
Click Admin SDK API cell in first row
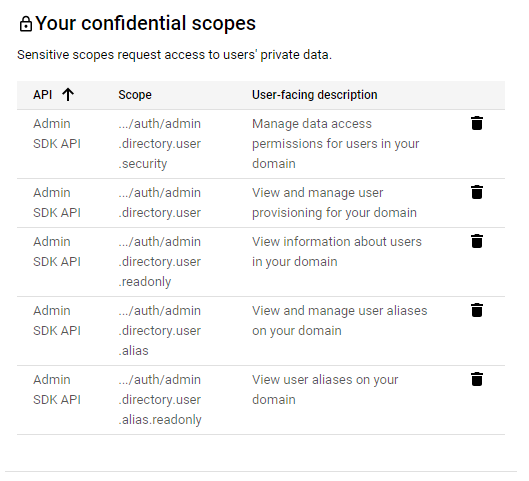point(57,134)
